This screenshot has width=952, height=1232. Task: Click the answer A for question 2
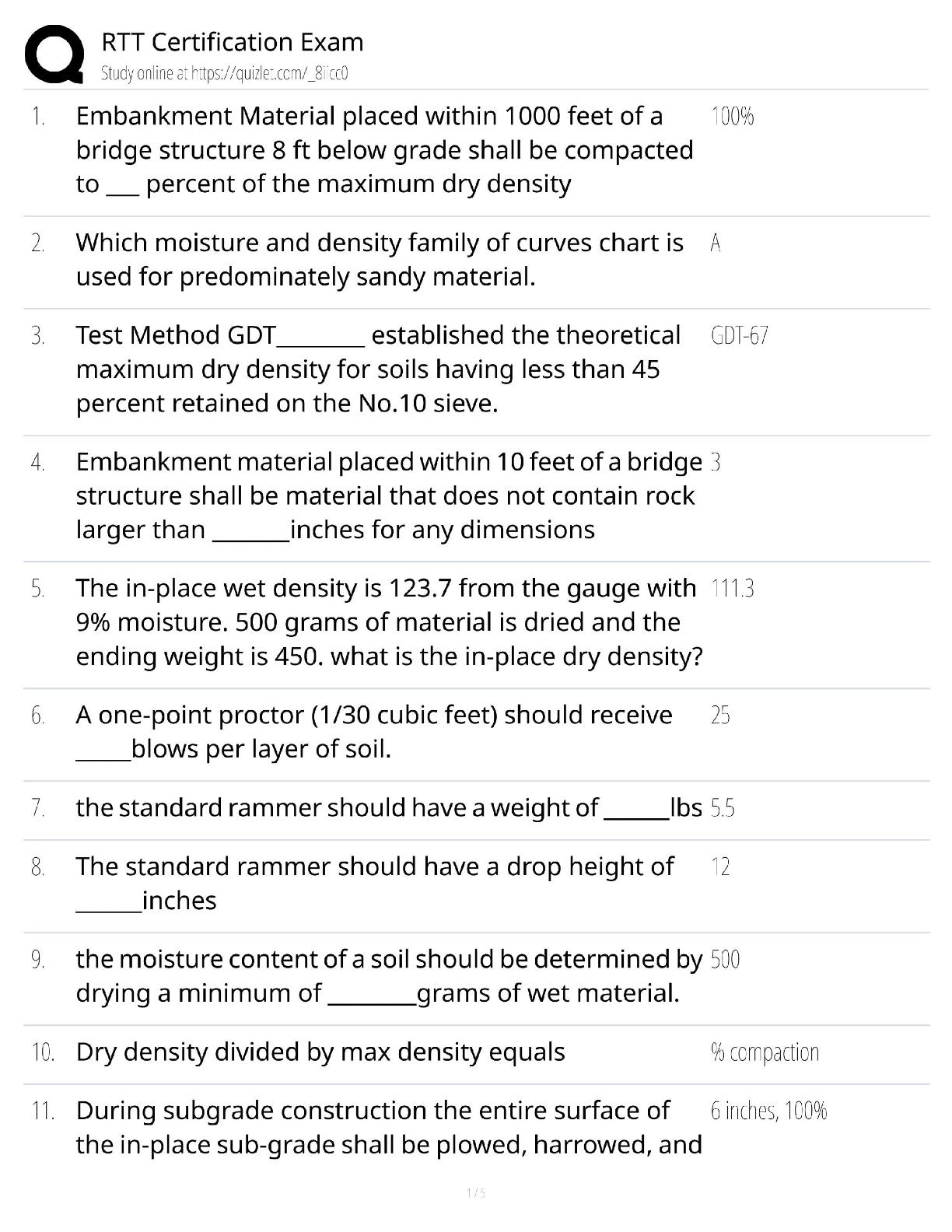coord(716,243)
